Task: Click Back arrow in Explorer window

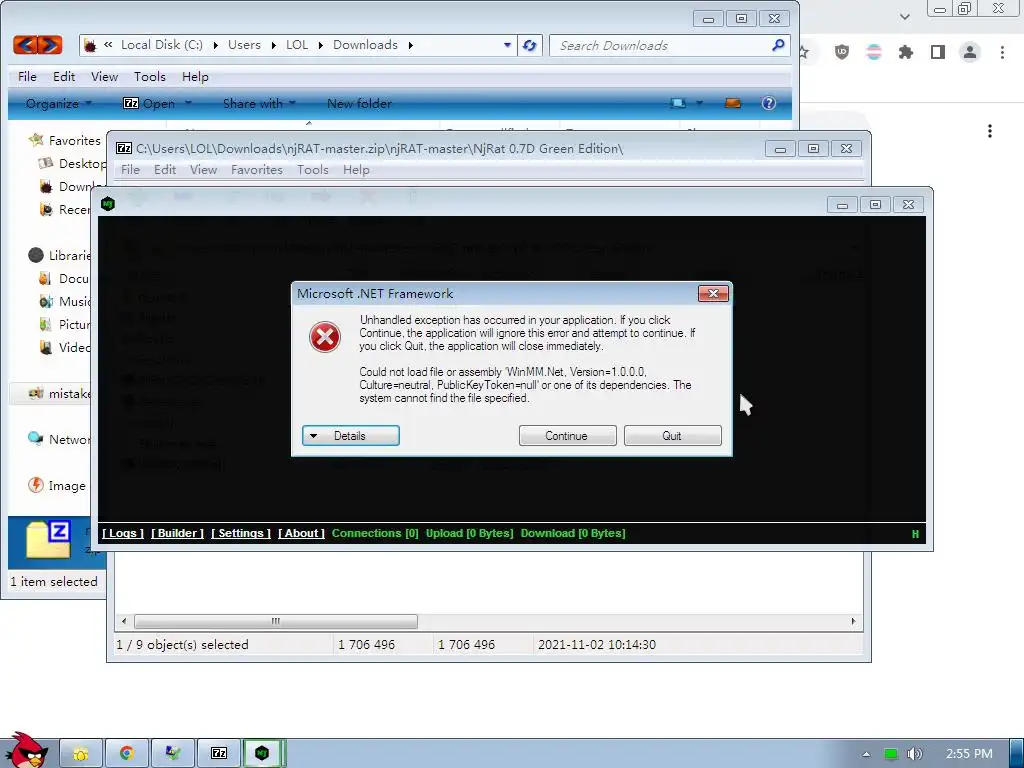Action: coord(25,45)
